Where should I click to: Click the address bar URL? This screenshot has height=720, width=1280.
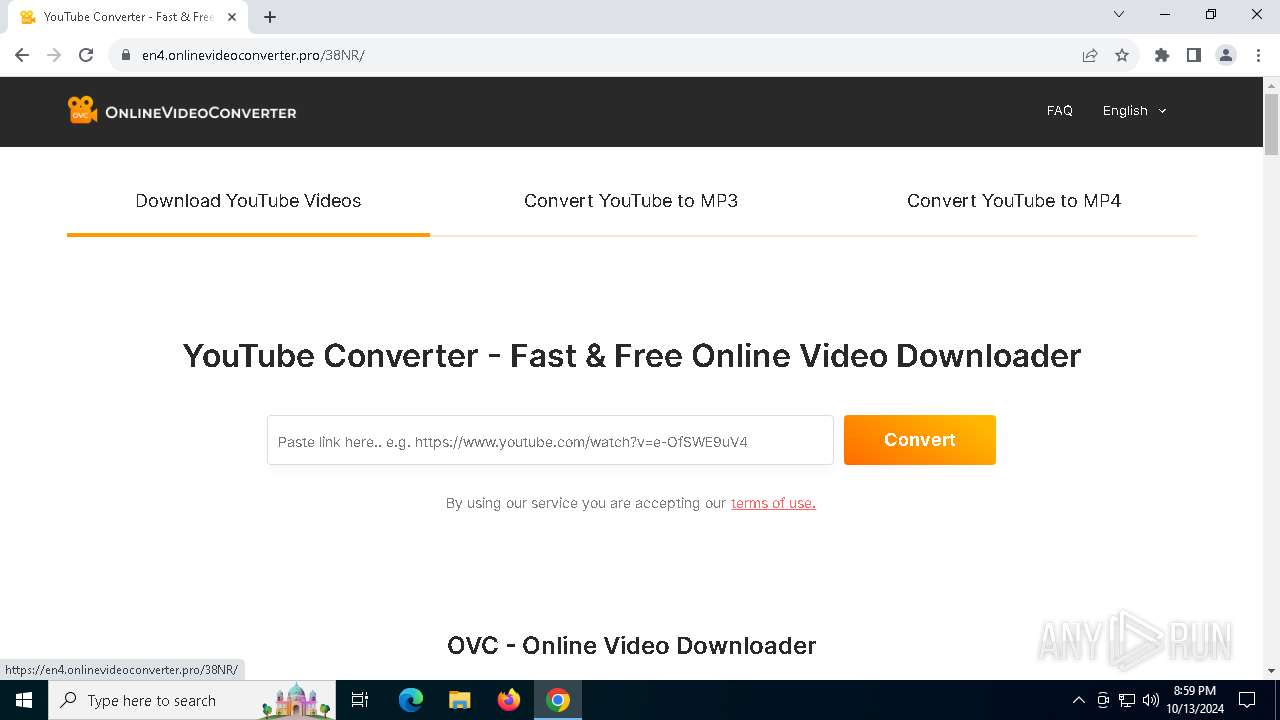(x=253, y=55)
